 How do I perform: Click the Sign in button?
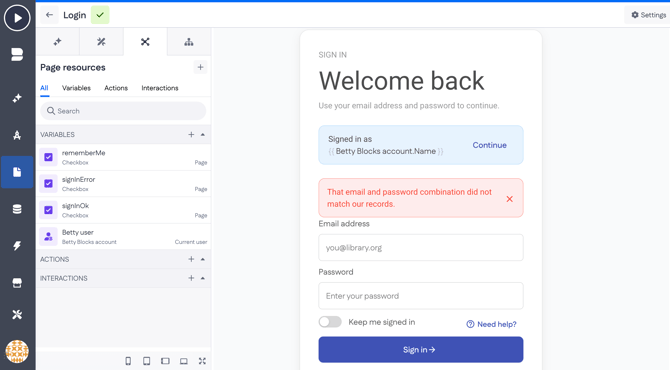pyautogui.click(x=421, y=349)
